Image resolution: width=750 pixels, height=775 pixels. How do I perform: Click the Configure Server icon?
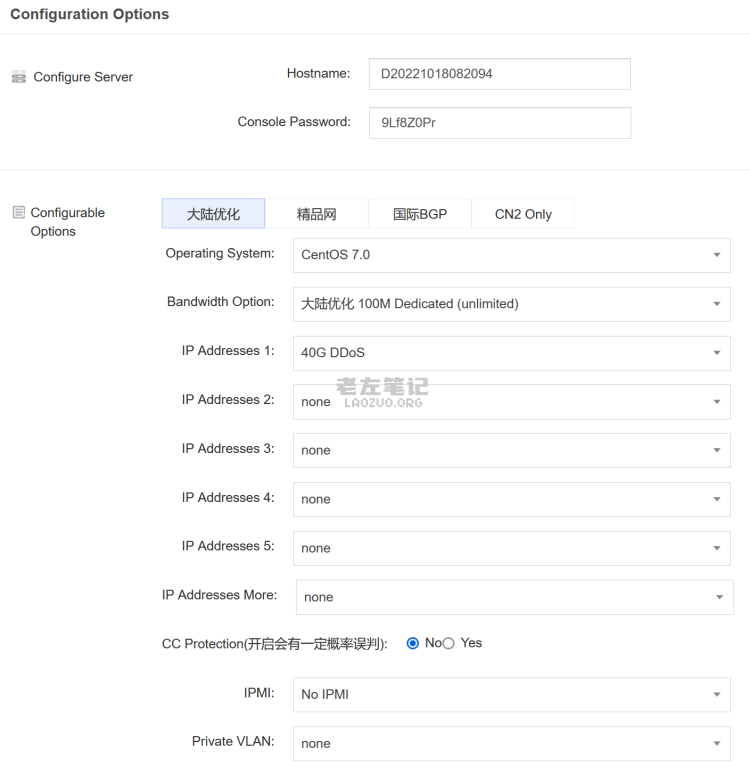coord(18,77)
